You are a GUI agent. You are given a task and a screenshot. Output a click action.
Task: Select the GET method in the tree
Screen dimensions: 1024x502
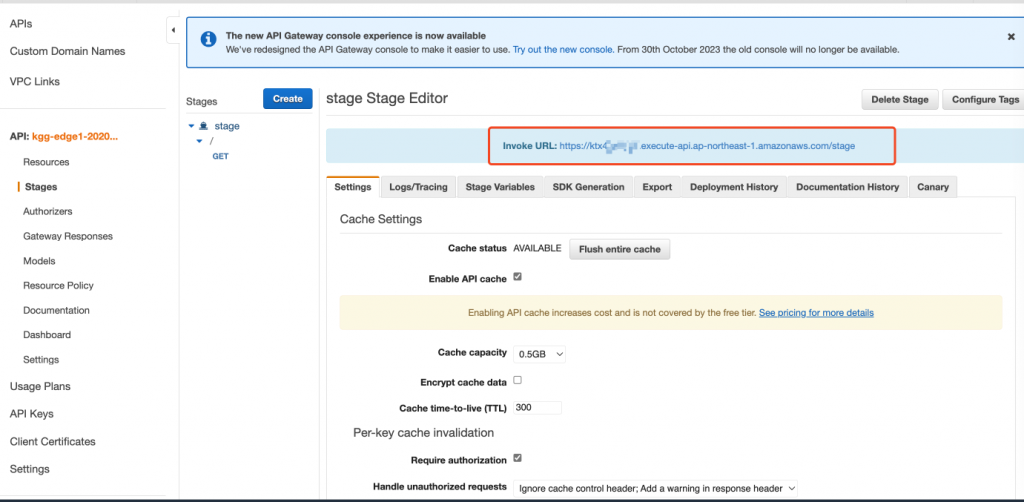(220, 157)
